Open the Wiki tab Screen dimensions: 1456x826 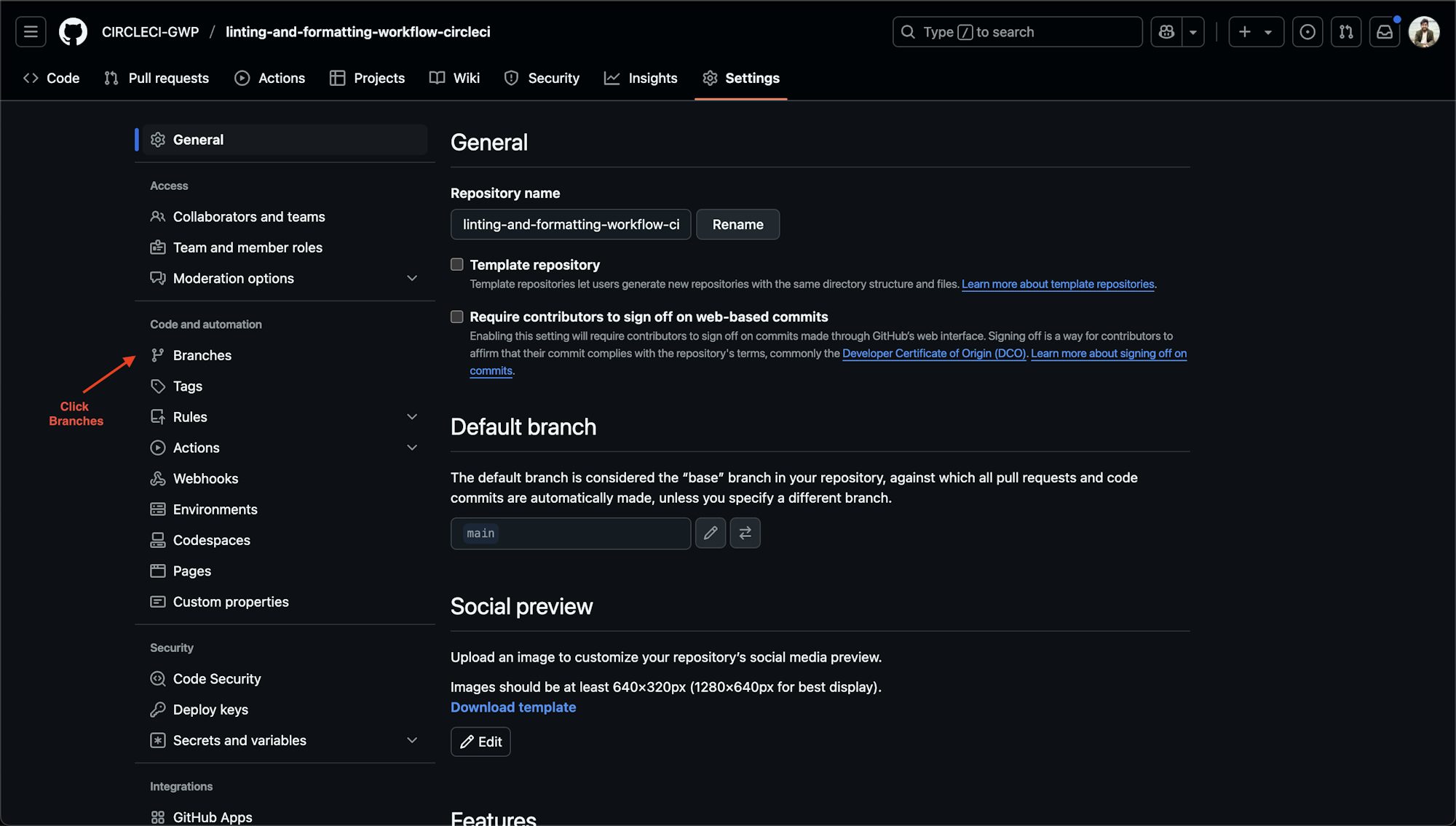coord(454,78)
